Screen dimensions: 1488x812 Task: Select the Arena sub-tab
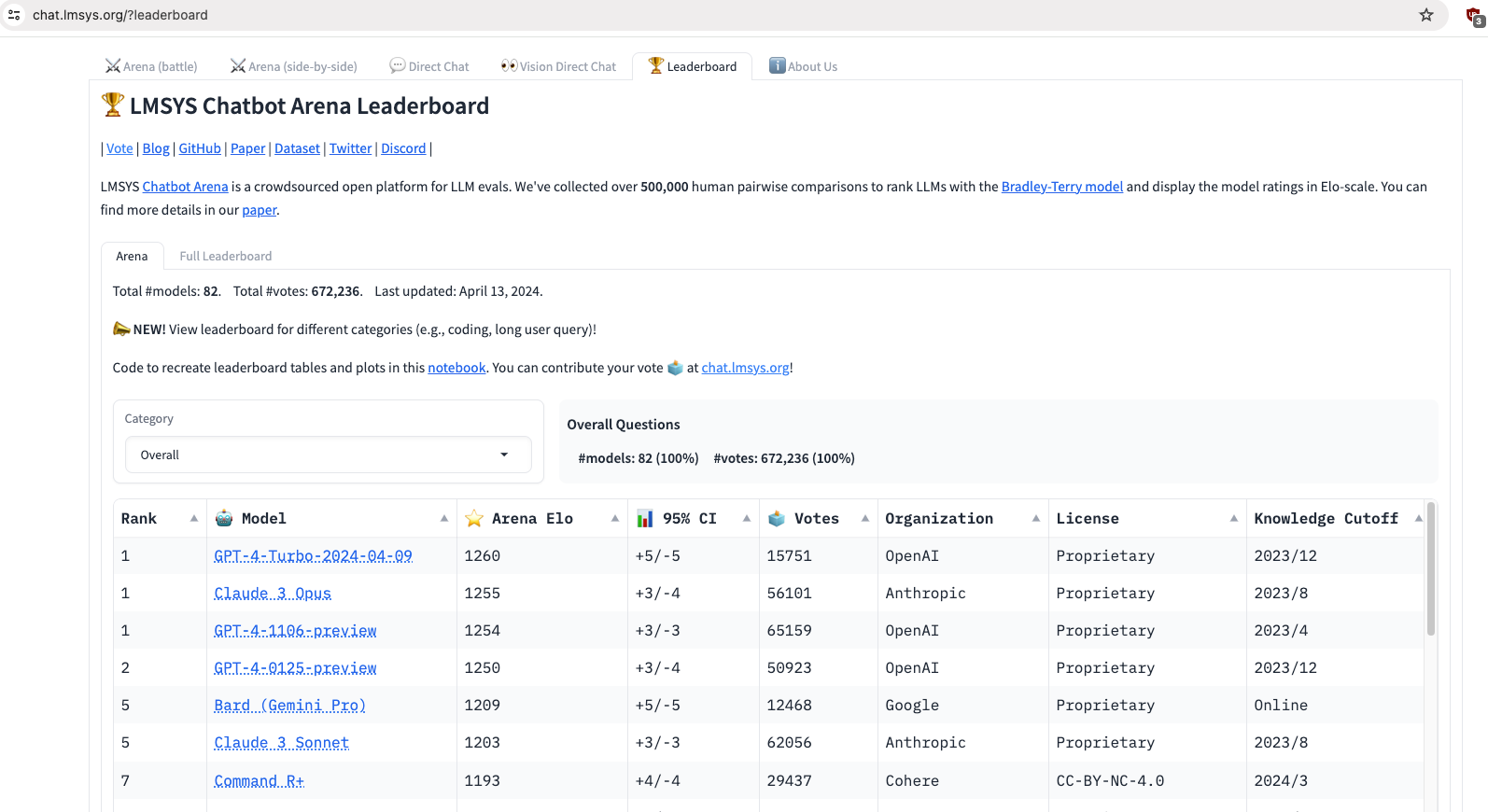tap(132, 256)
